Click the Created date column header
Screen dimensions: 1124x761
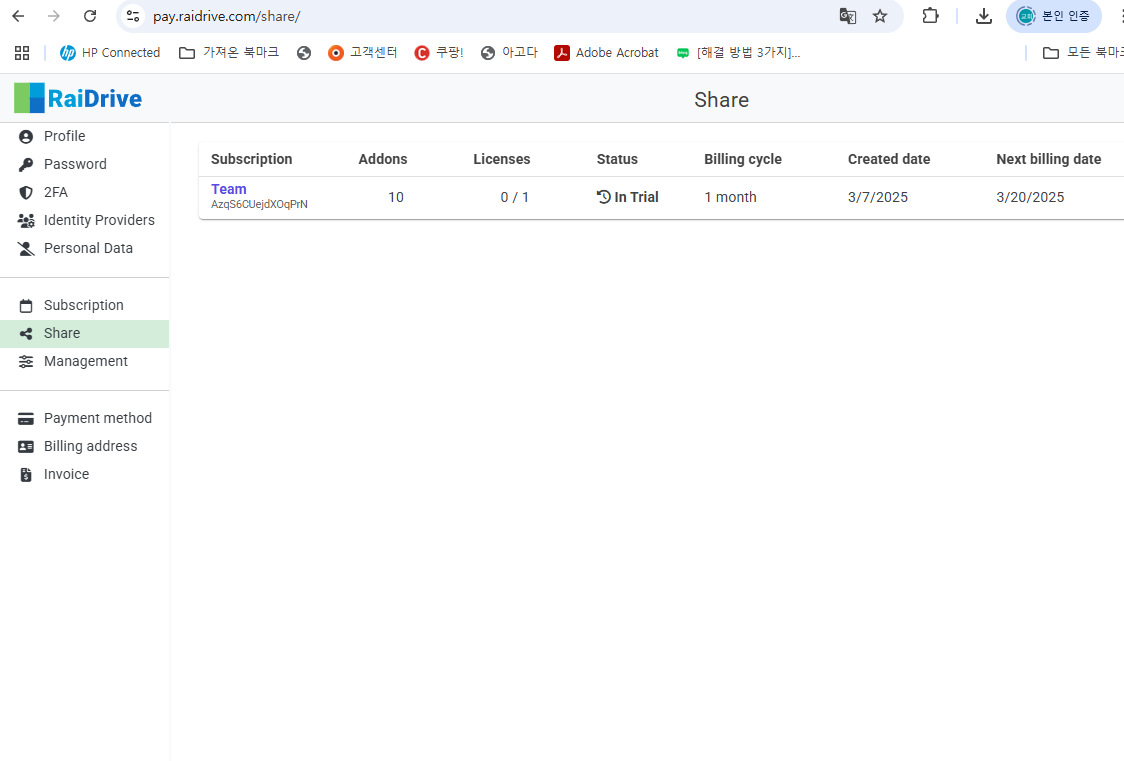[889, 159]
